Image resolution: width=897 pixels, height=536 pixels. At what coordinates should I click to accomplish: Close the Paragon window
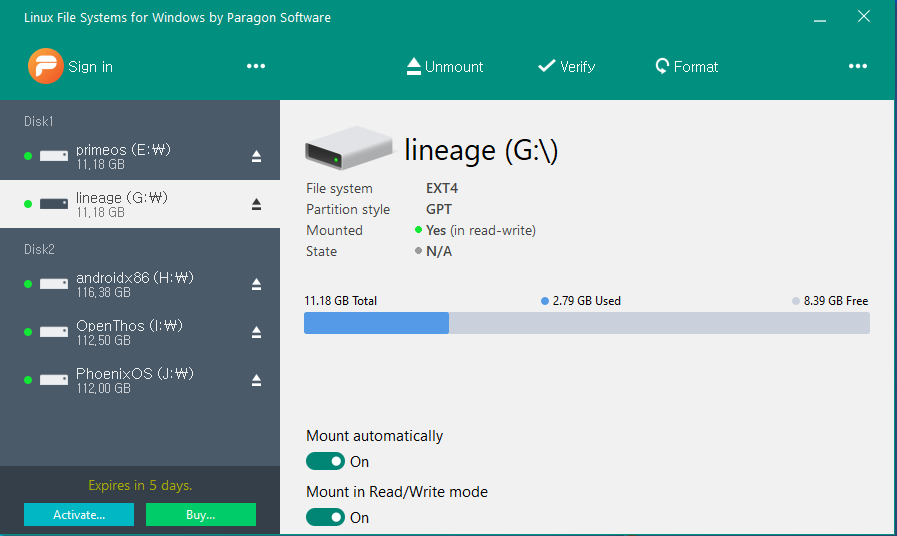pyautogui.click(x=864, y=17)
